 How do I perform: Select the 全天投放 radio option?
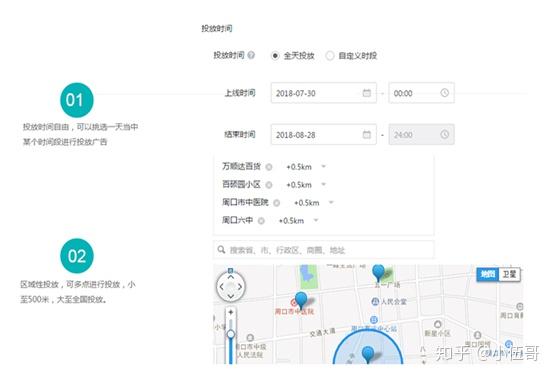[275, 56]
